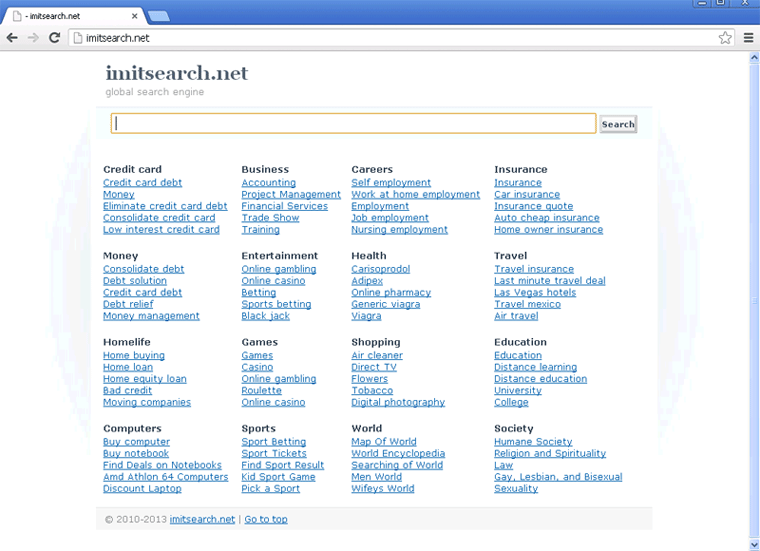Image resolution: width=760 pixels, height=551 pixels.
Task: Click the page icon in the address bar
Action: point(77,38)
